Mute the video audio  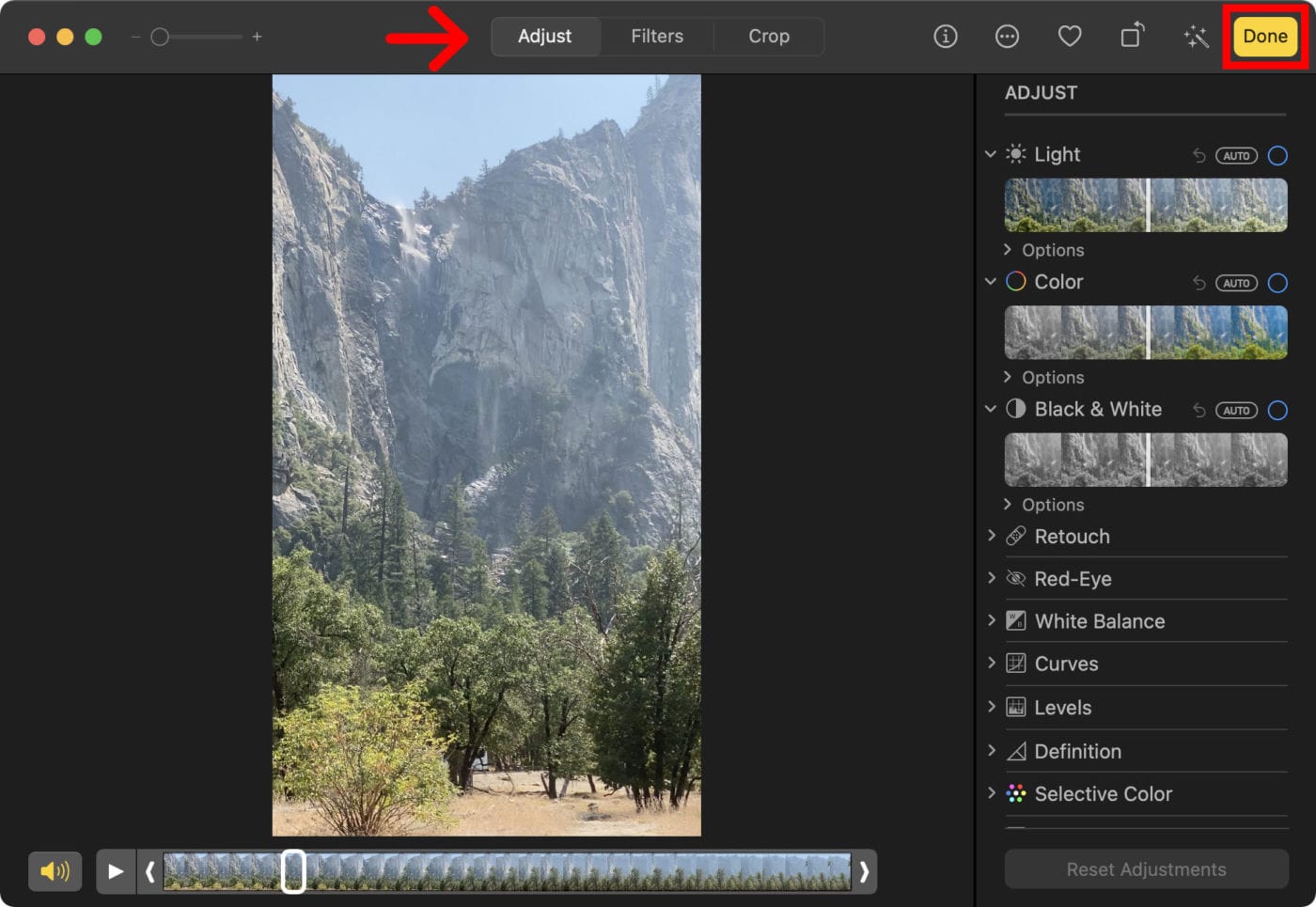point(55,871)
